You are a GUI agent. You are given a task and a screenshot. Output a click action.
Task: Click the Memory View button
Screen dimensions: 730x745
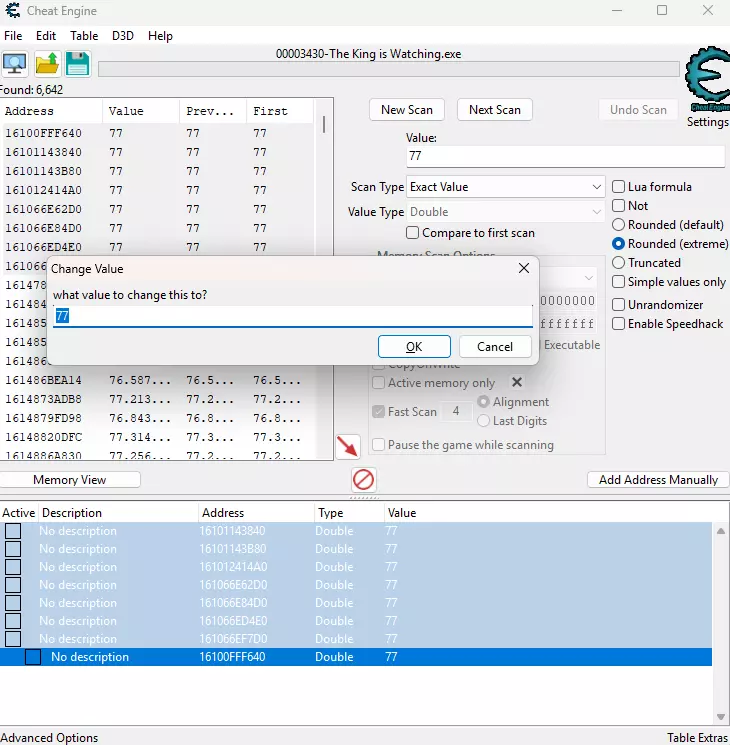click(x=69, y=479)
